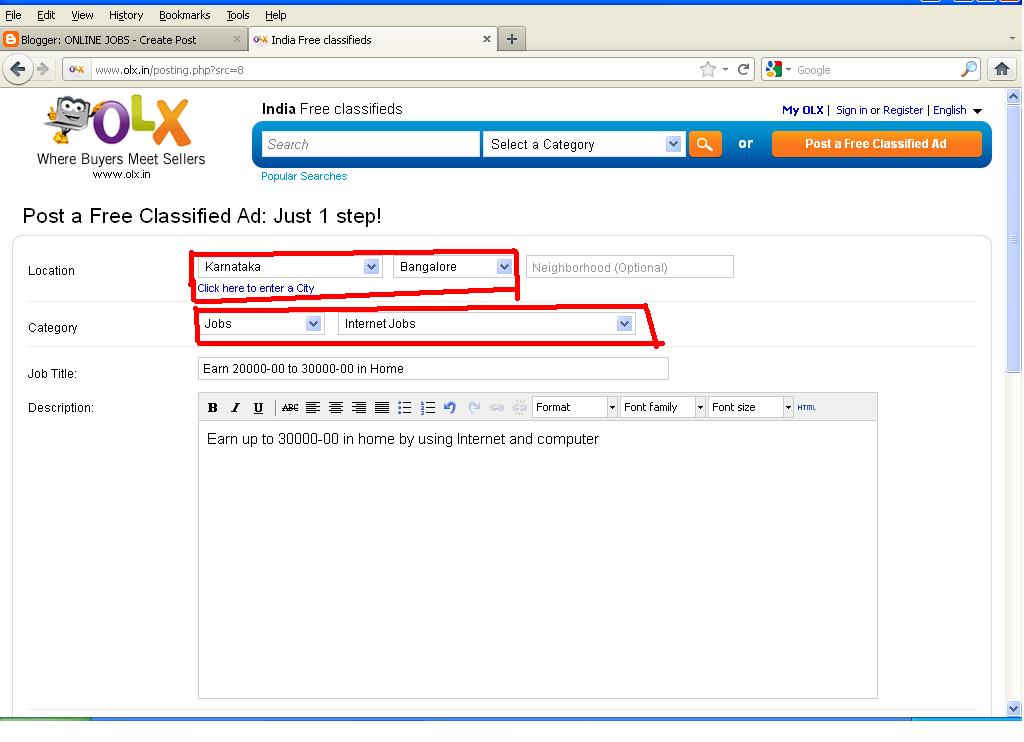
Task: Open the Bangalore city dropdown
Action: (x=503, y=267)
